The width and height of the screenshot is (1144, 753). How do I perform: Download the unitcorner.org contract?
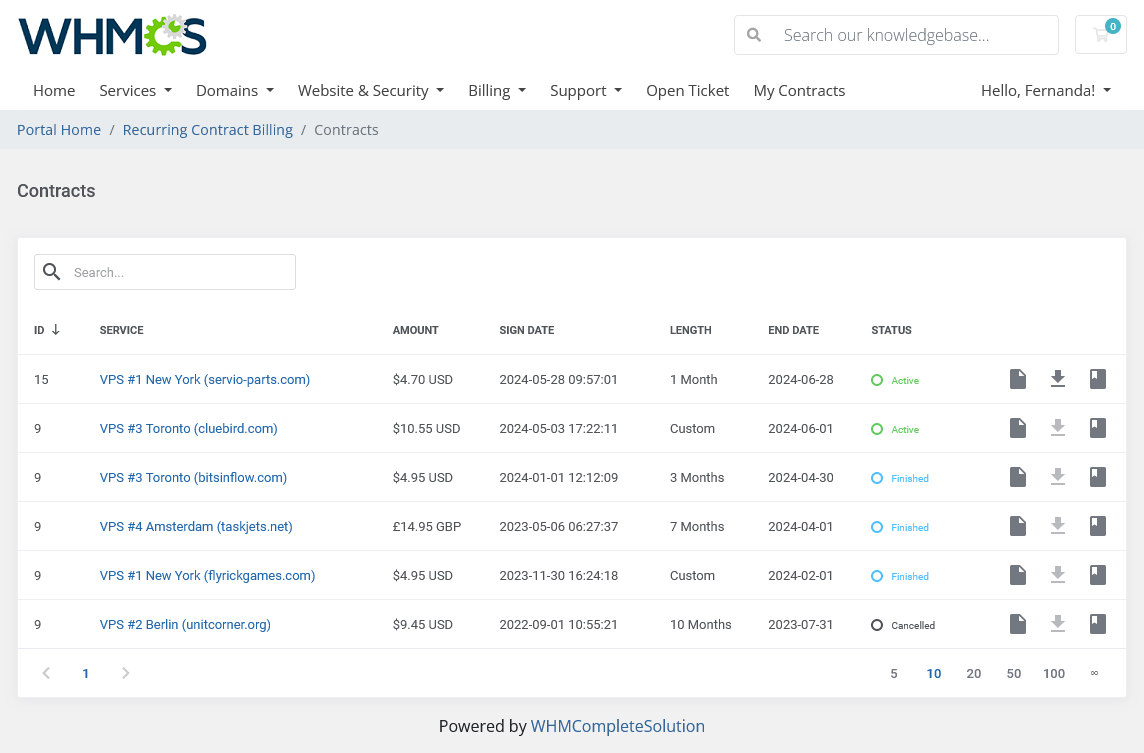coord(1058,623)
